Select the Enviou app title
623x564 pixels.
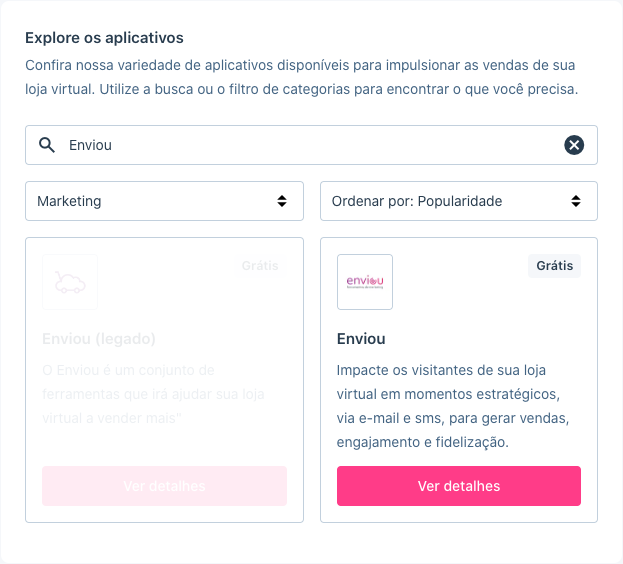point(361,339)
